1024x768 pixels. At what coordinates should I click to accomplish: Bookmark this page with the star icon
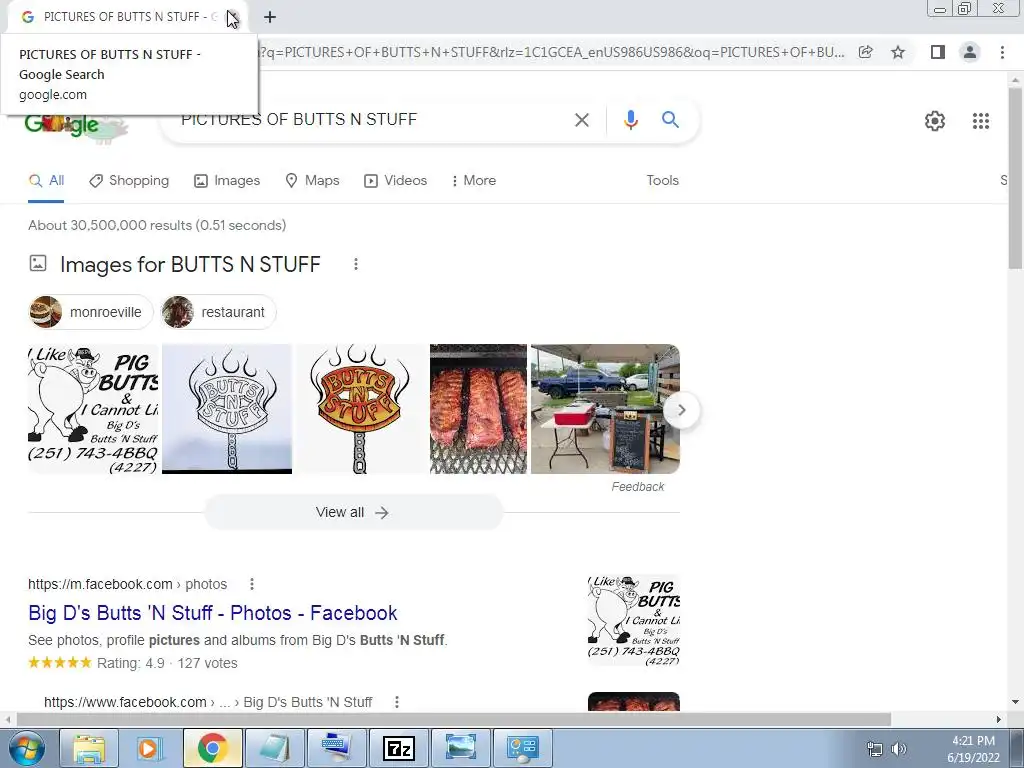[898, 52]
